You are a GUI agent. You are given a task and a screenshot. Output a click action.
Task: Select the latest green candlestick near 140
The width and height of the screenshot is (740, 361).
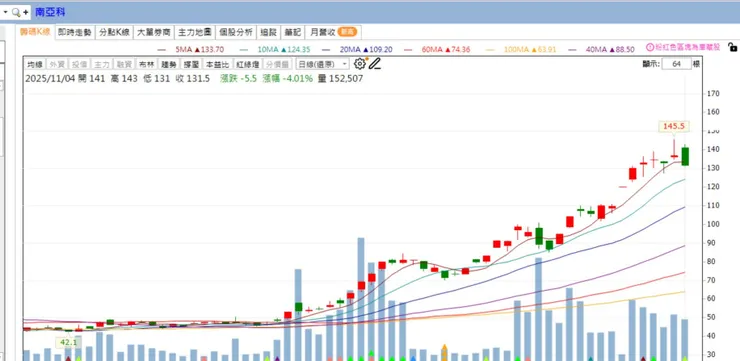[x=685, y=156]
